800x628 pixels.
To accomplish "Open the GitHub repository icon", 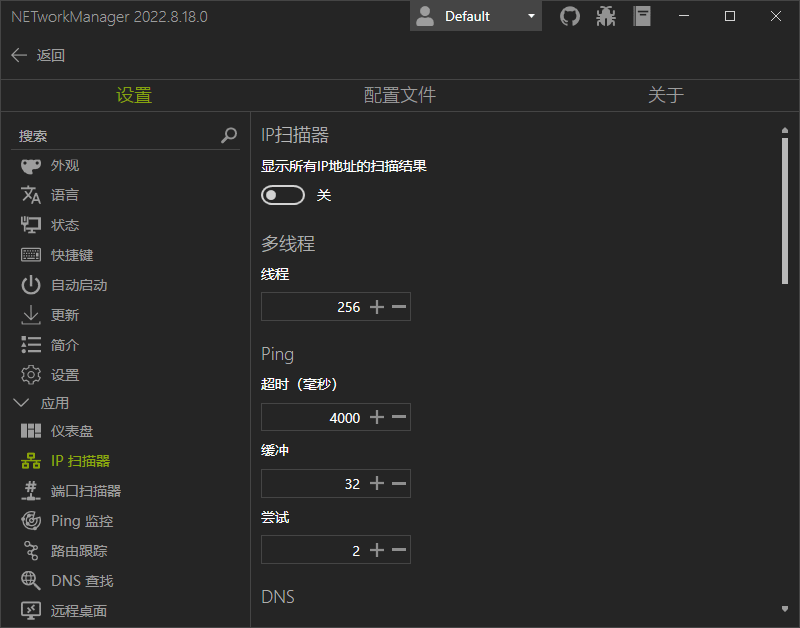I will [x=569, y=16].
